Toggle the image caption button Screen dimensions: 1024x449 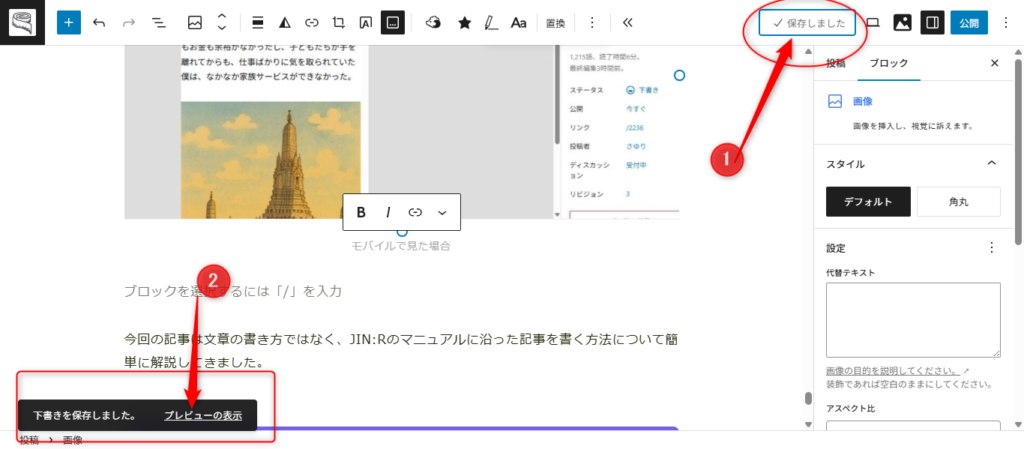(x=392, y=23)
